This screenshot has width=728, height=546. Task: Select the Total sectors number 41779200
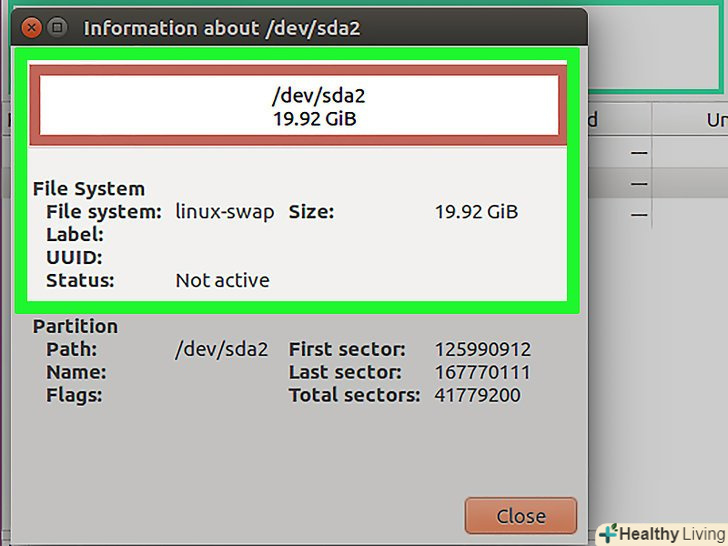(478, 395)
